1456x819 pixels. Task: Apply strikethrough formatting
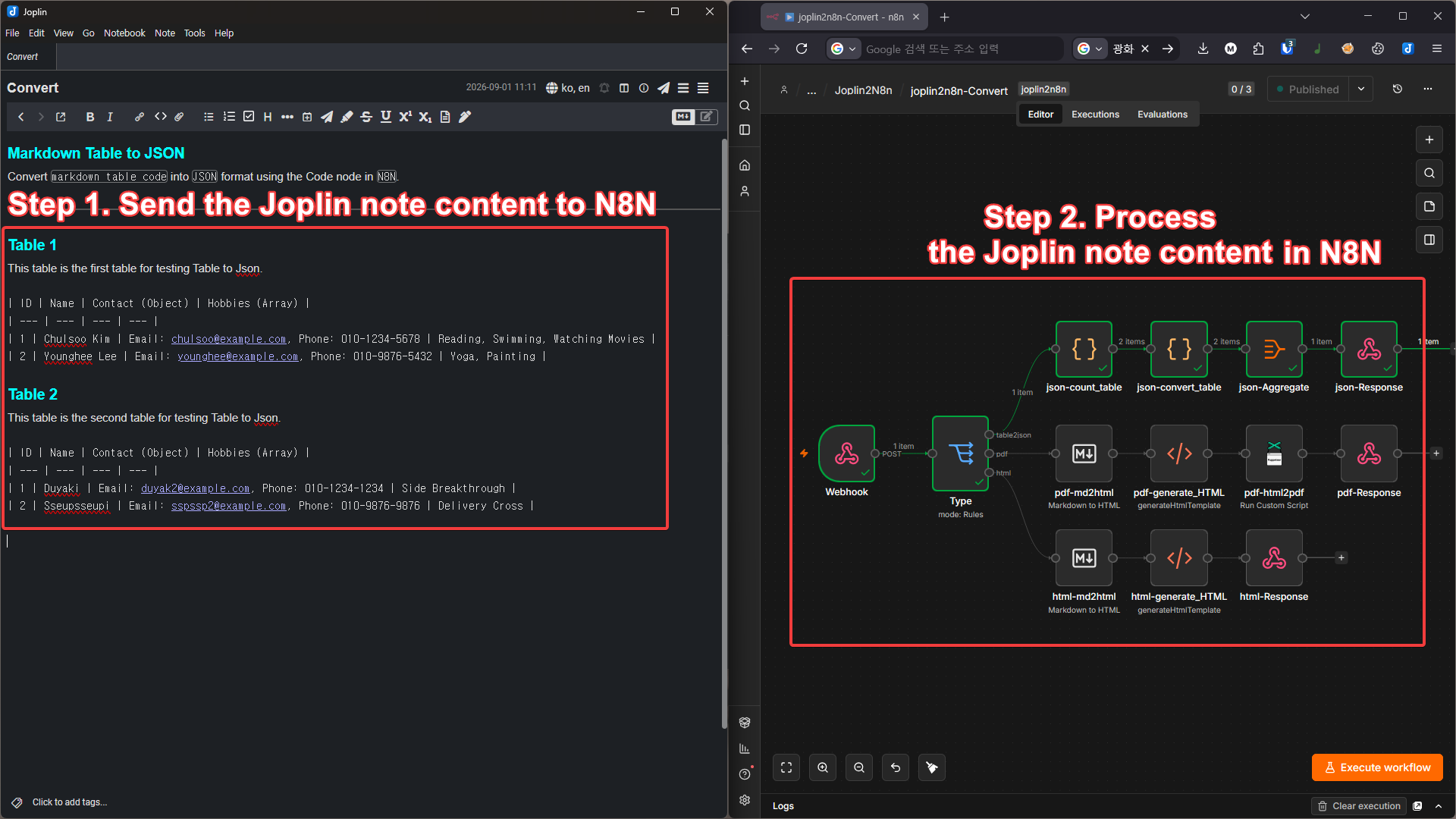pyautogui.click(x=366, y=117)
